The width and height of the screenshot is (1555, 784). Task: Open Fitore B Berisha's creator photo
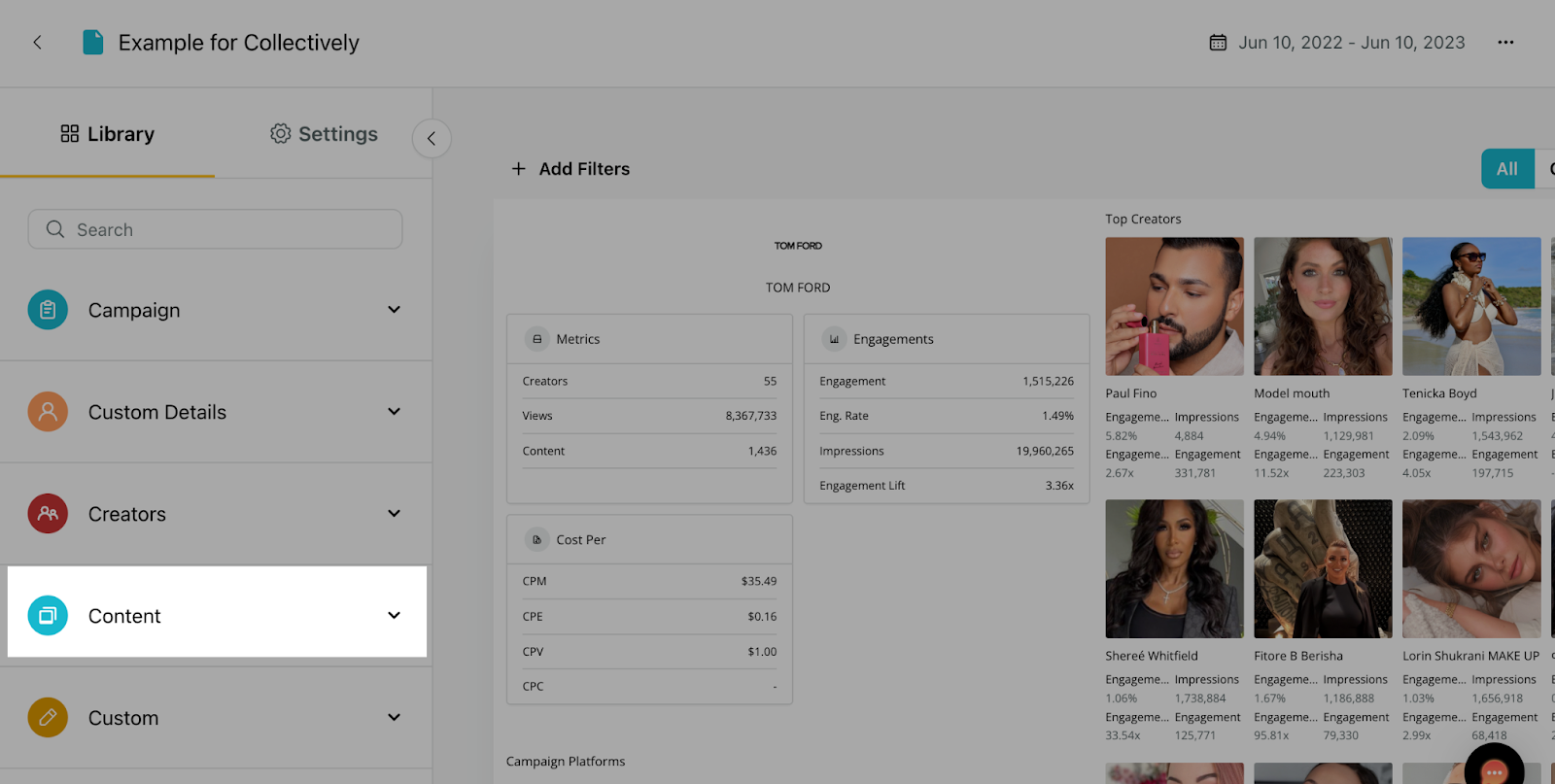coord(1323,568)
